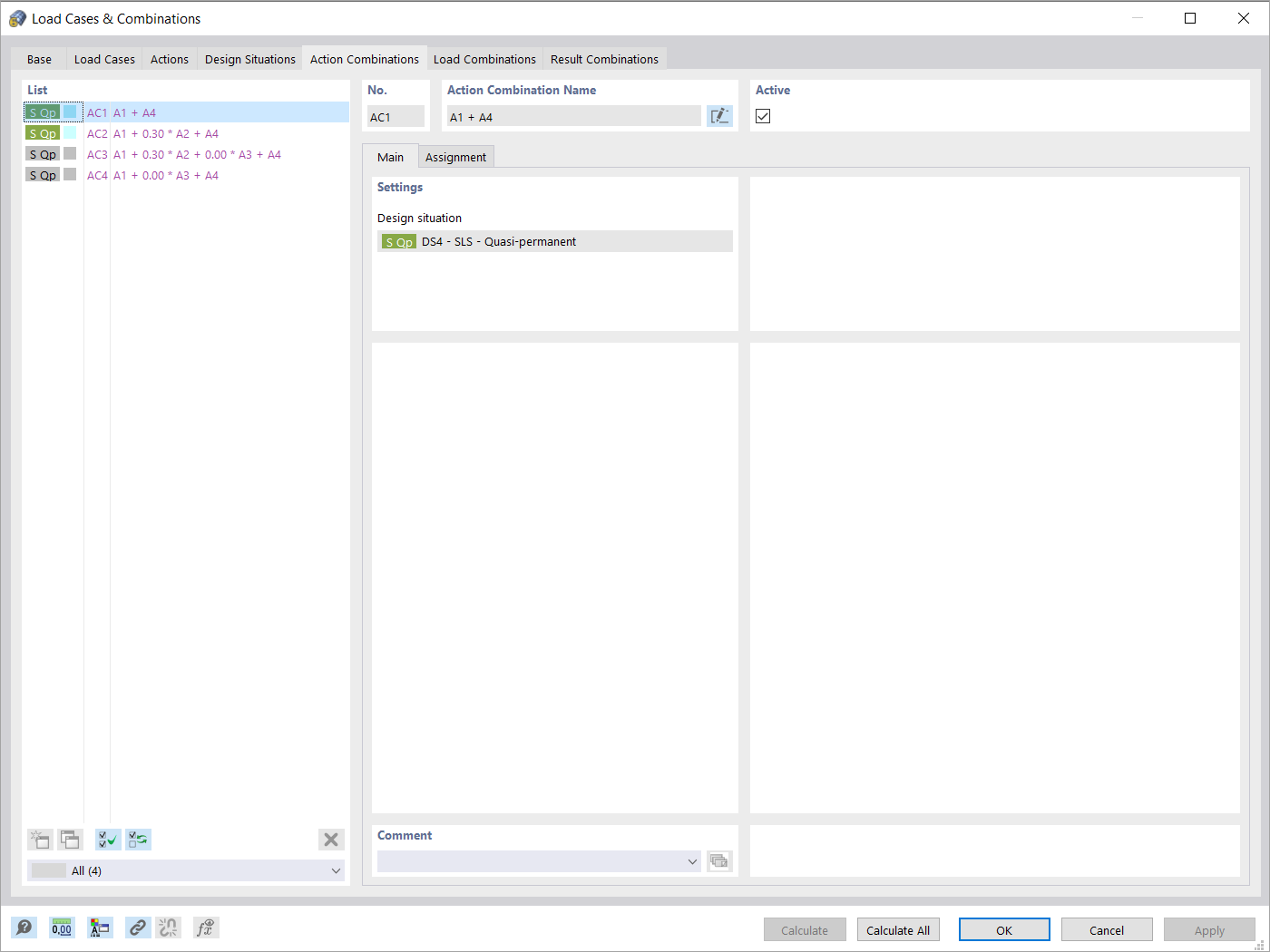
Task: Open the Assignment sub-tab
Action: click(x=455, y=157)
